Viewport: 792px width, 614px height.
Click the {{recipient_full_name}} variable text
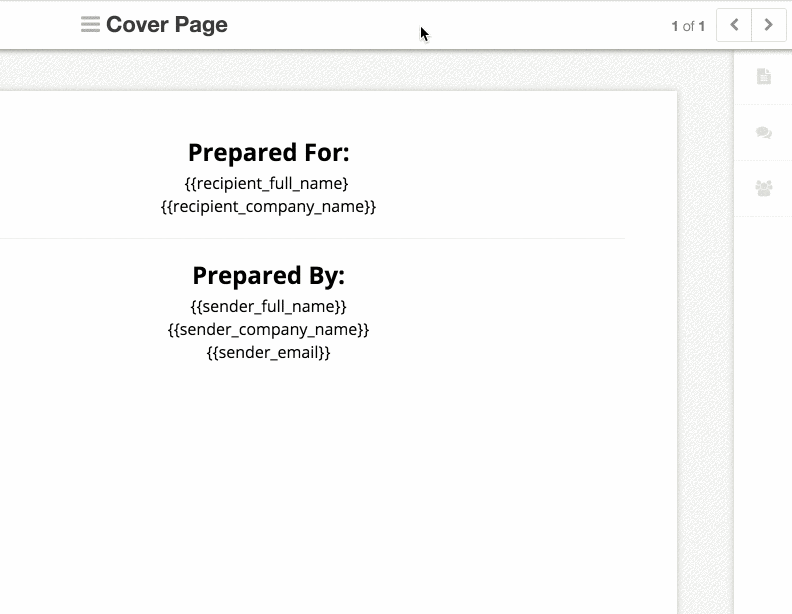(x=268, y=184)
